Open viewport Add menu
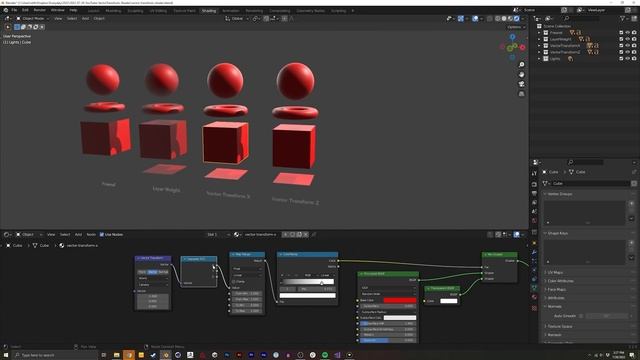The width and height of the screenshot is (640, 360). point(85,18)
